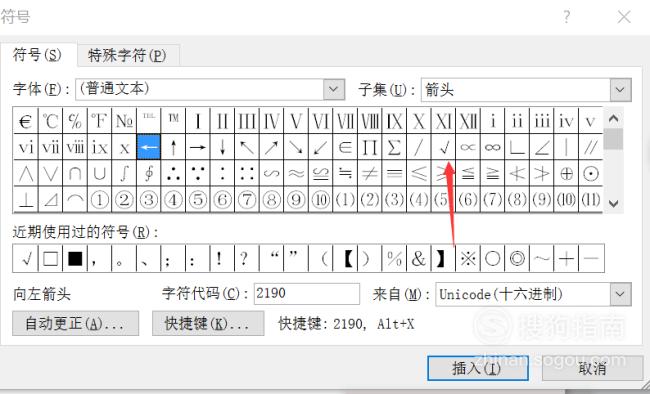Select recent double circle ◎ symbol
Screen dimensions: 650x394
tap(517, 258)
